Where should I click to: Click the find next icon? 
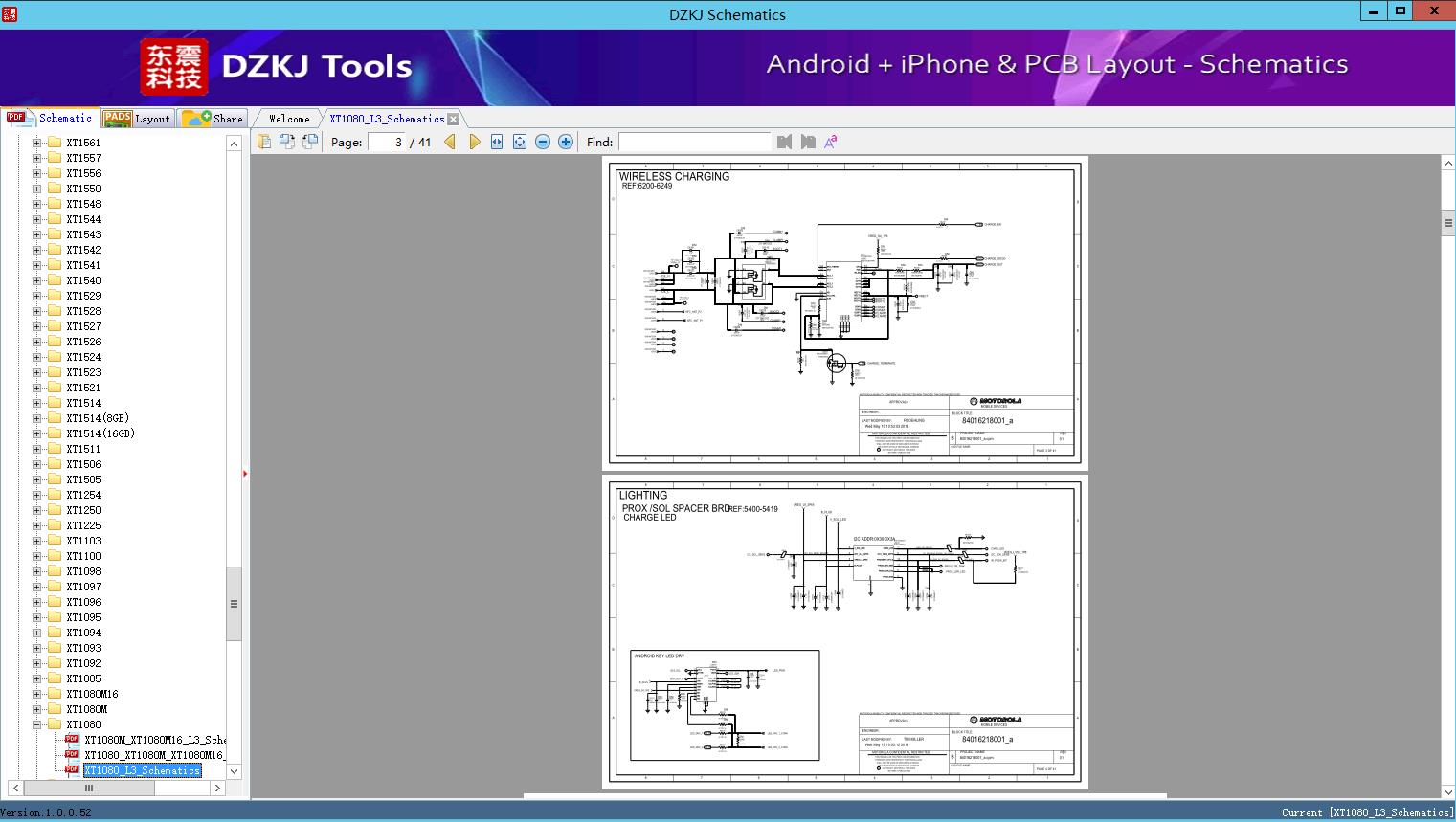[808, 142]
